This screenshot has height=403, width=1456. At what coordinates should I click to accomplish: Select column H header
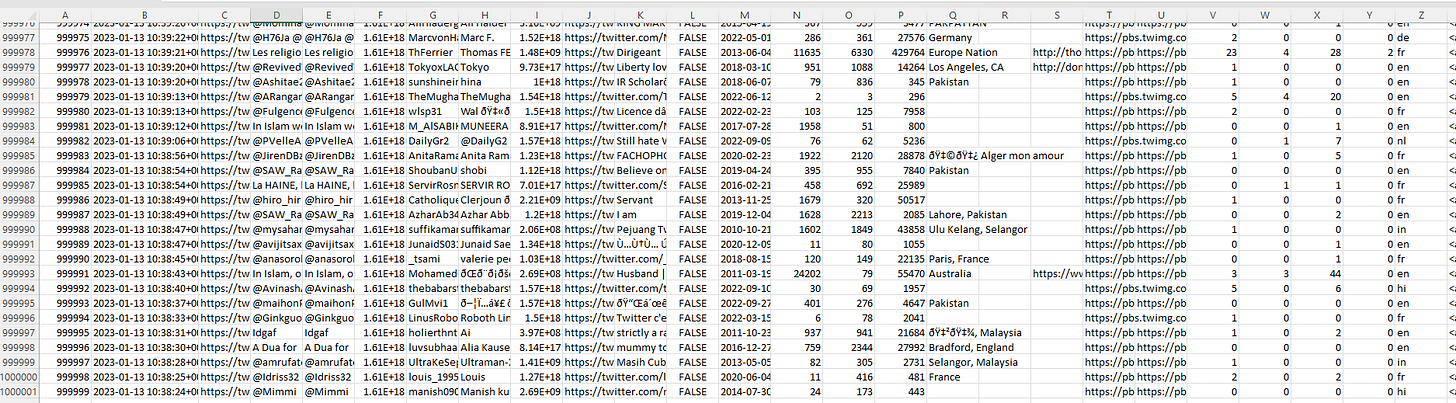coord(485,14)
